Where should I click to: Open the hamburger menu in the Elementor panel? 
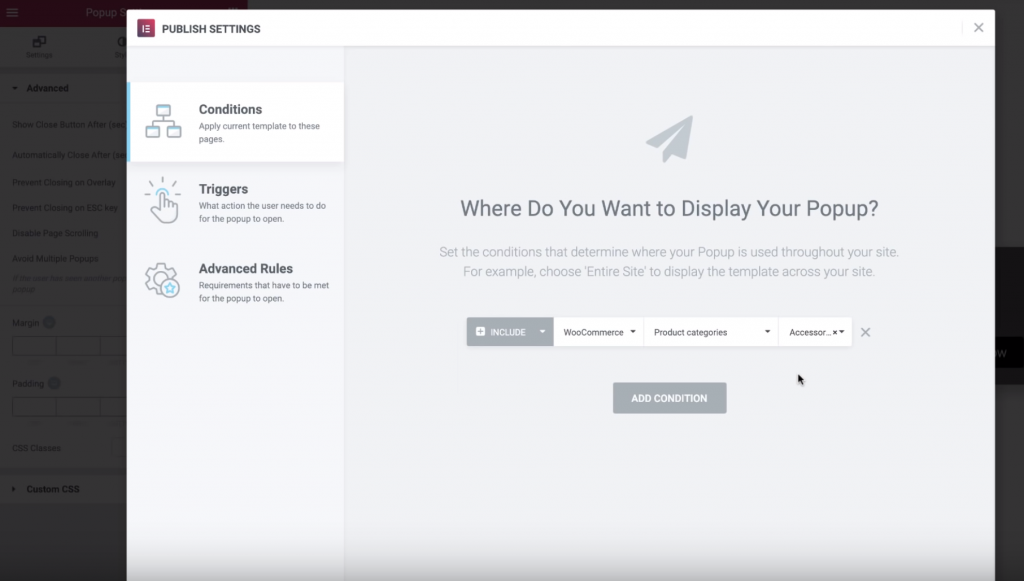12,13
